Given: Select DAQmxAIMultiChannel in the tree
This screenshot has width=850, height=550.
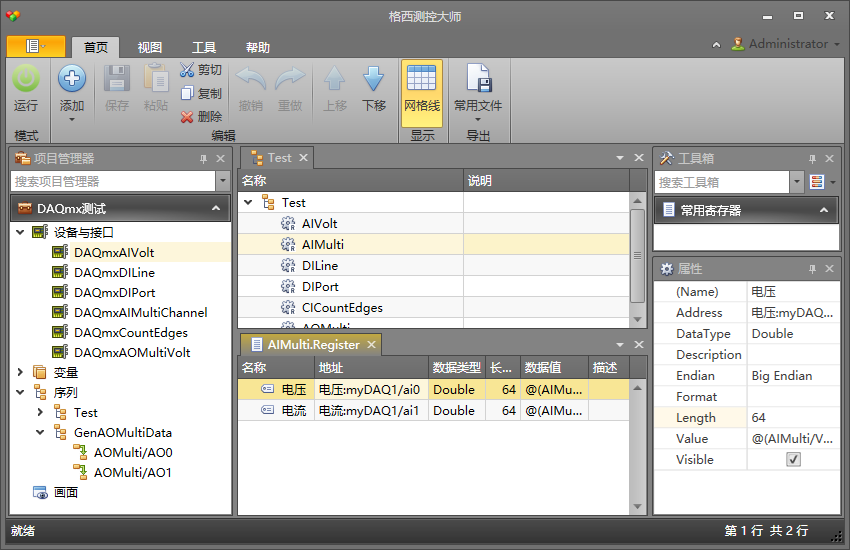Looking at the screenshot, I should tap(140, 313).
